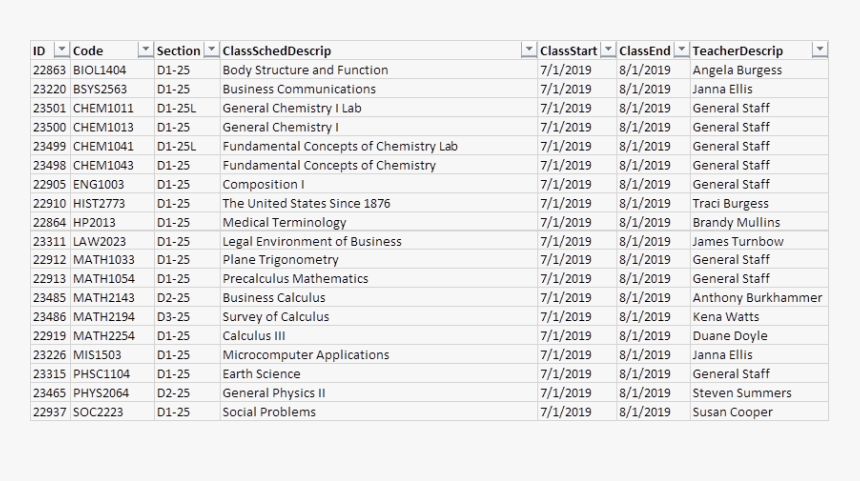Screen dimensions: 860x481
Task: Click the Steven Summers teacher cell
Action: [741, 393]
